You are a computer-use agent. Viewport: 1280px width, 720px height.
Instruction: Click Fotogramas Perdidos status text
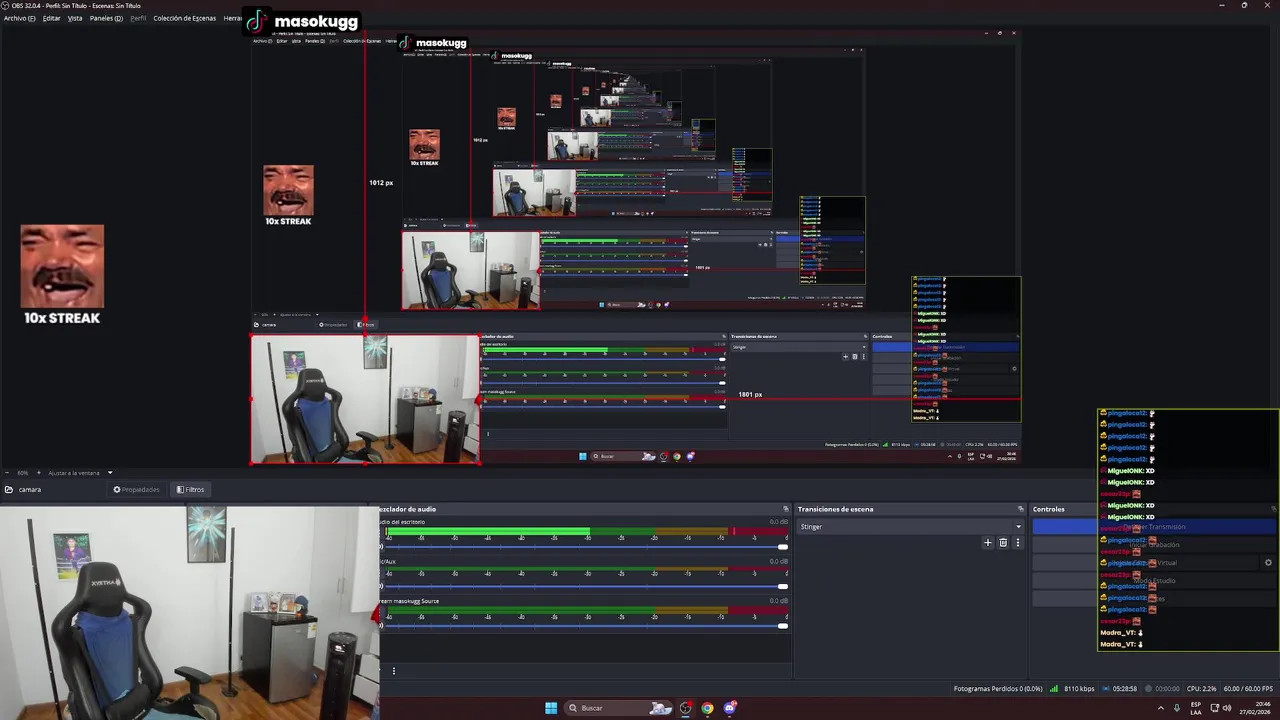tap(997, 689)
